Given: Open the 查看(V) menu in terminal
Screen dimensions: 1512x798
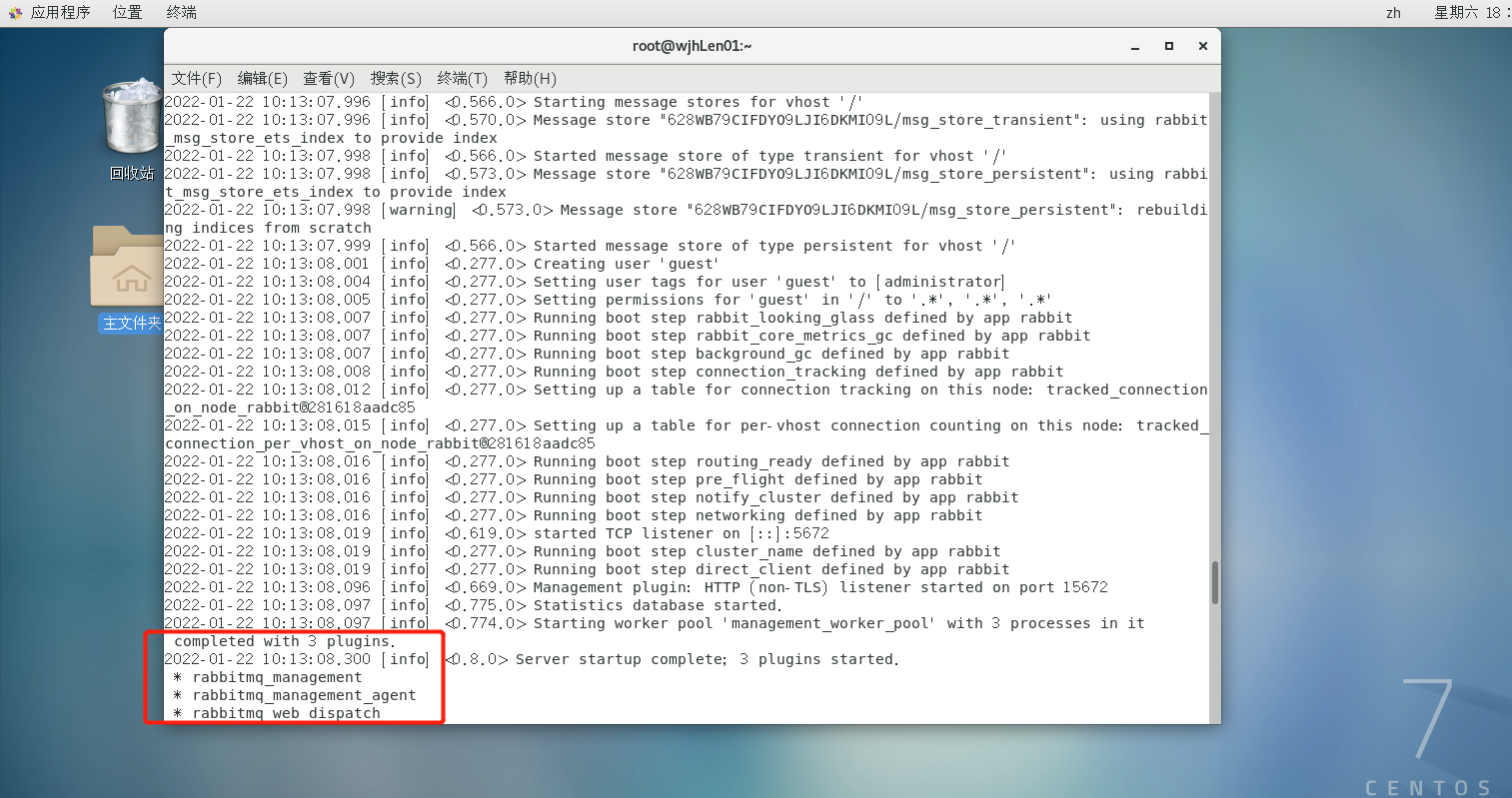Looking at the screenshot, I should click(x=329, y=78).
